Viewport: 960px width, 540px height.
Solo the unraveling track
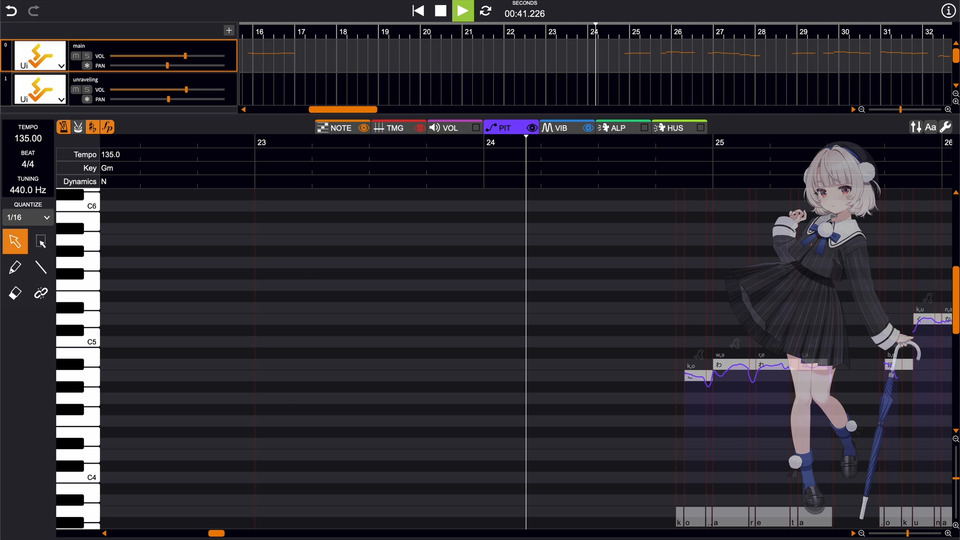pos(86,89)
